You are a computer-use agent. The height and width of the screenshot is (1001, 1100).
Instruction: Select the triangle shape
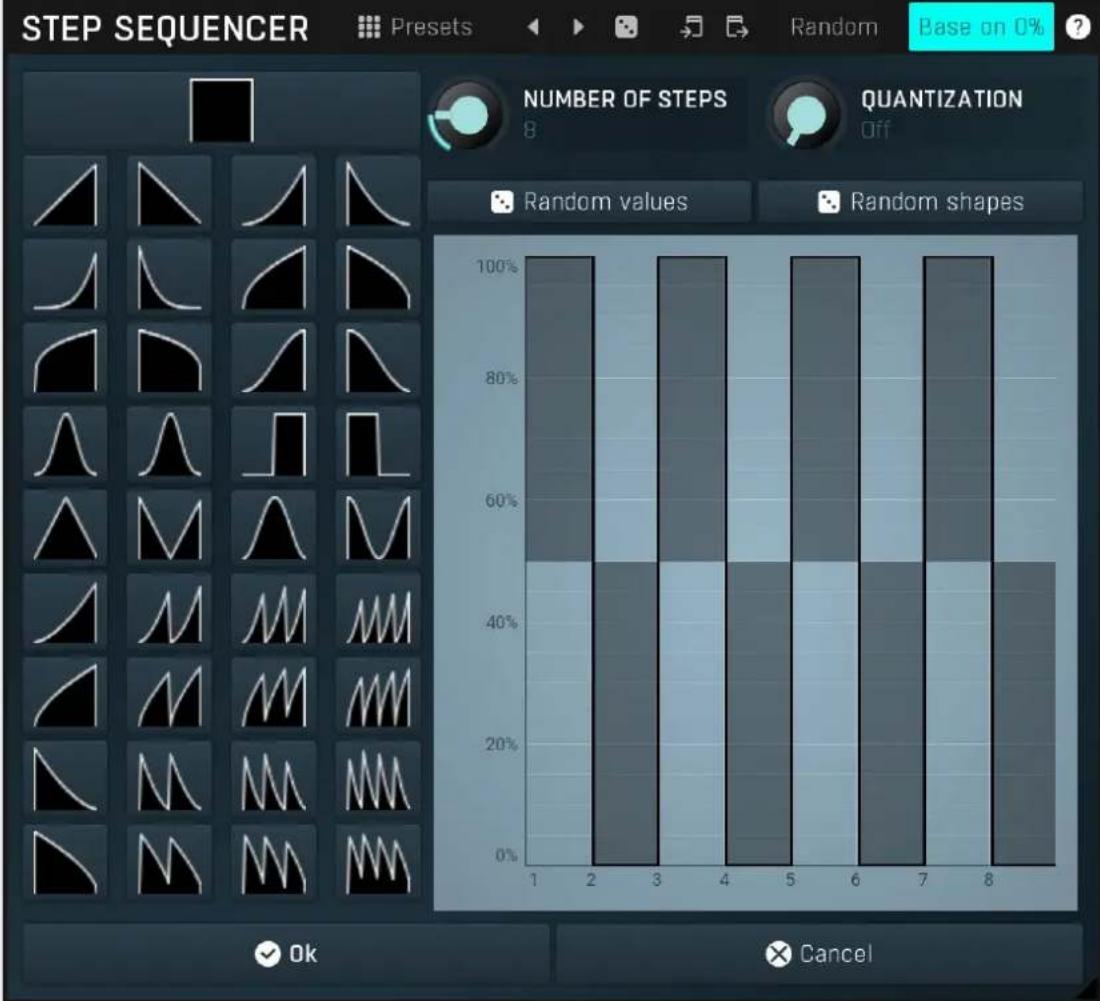[x=65, y=528]
